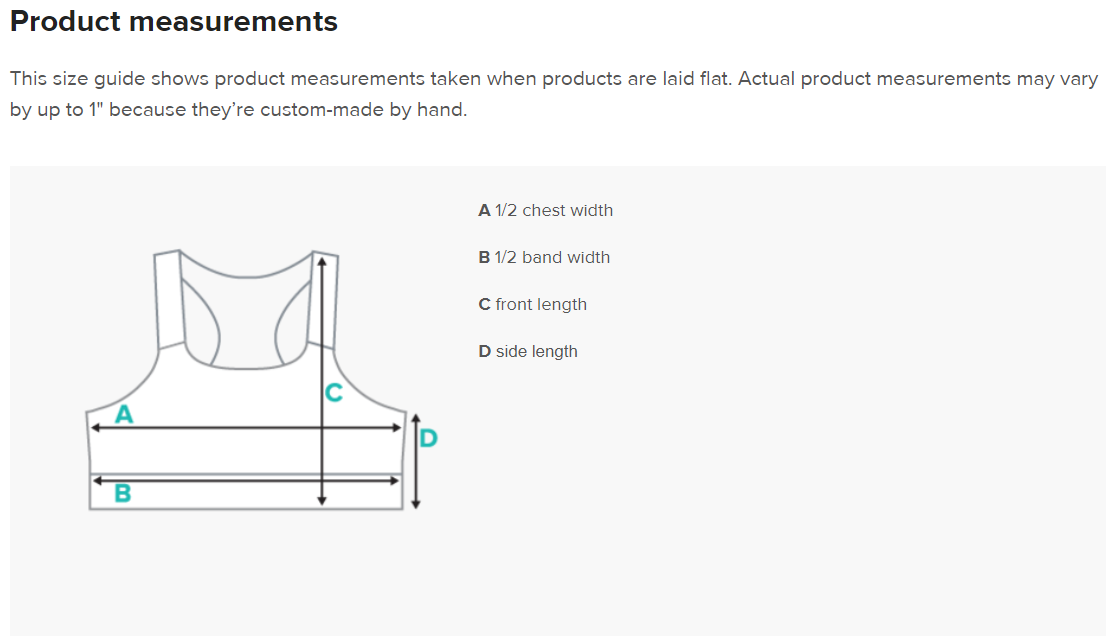The image size is (1118, 639).
Task: Click the teal letter B on the diagram
Action: [x=123, y=493]
